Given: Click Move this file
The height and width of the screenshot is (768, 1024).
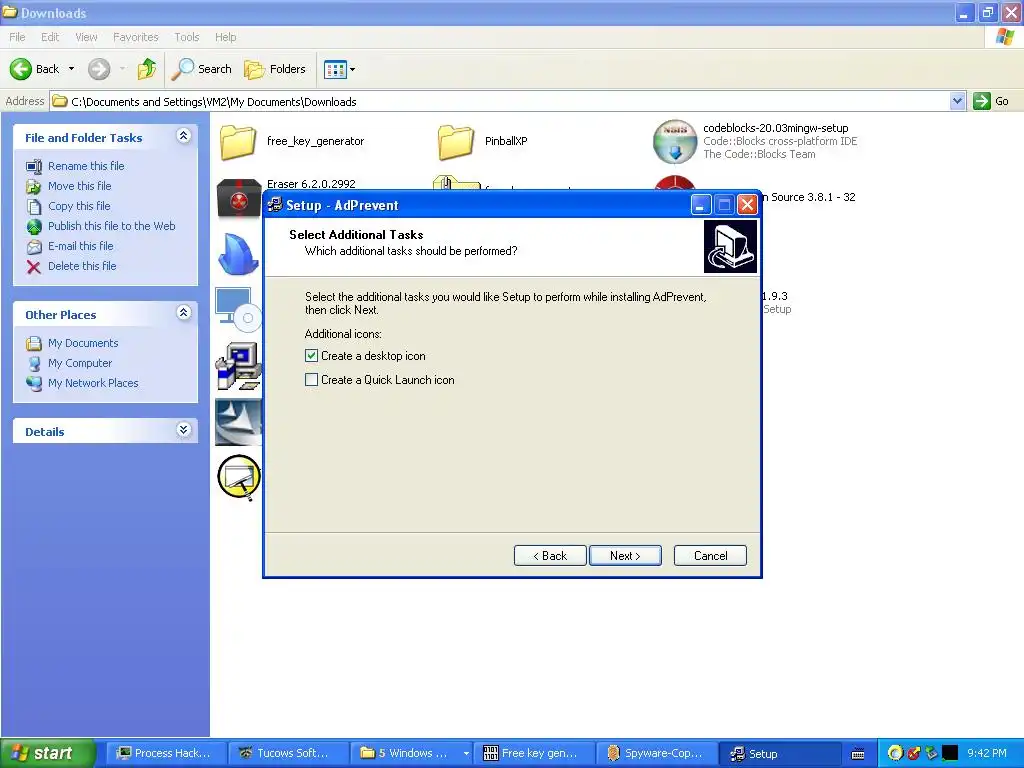Looking at the screenshot, I should [x=79, y=186].
